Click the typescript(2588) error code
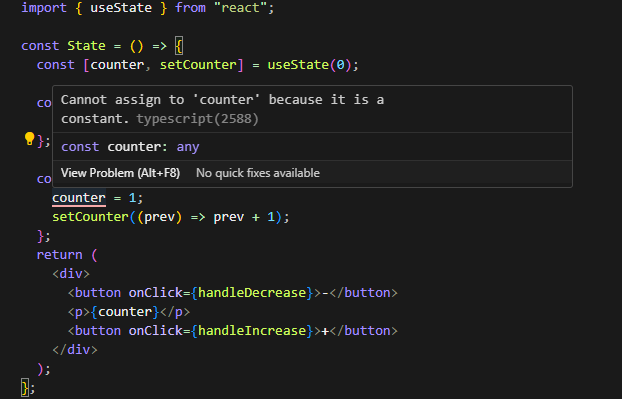622x399 pixels. click(x=198, y=119)
